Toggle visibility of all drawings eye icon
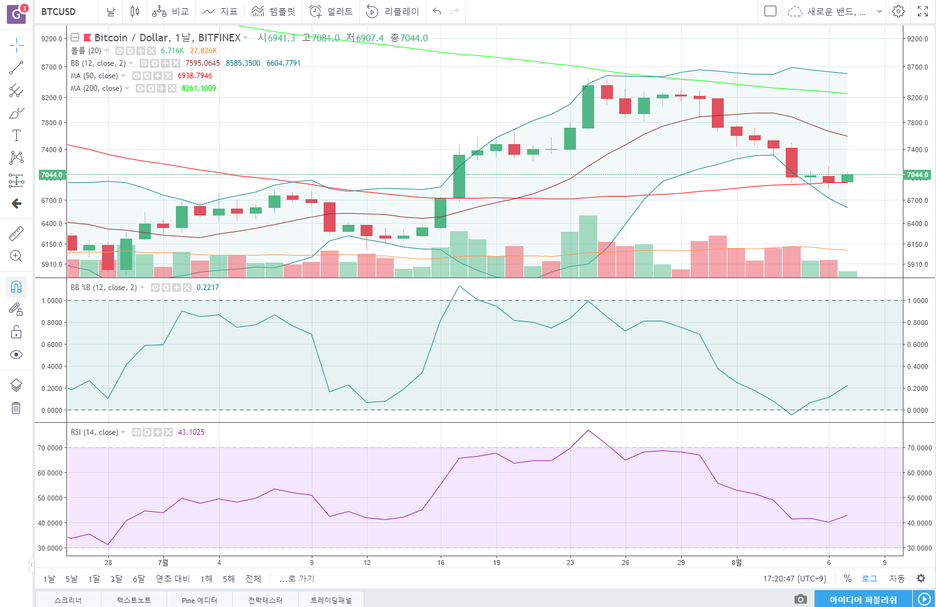This screenshot has height=607, width=936. [x=16, y=355]
